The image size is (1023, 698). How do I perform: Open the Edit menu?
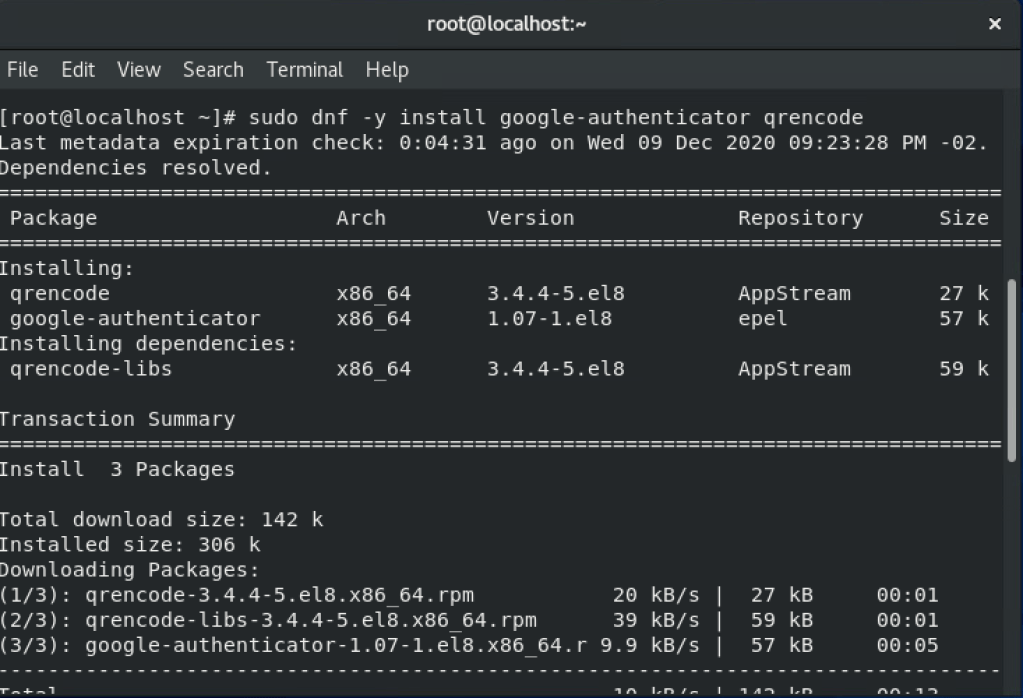click(78, 70)
